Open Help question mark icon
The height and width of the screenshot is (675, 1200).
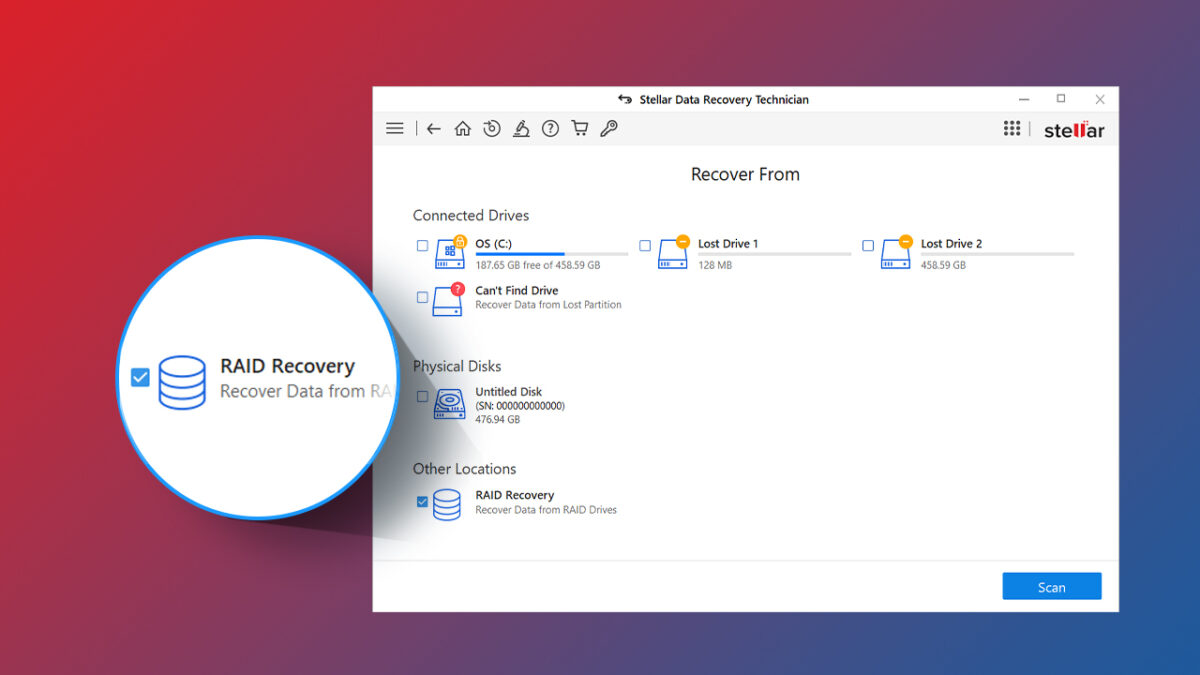pyautogui.click(x=550, y=128)
